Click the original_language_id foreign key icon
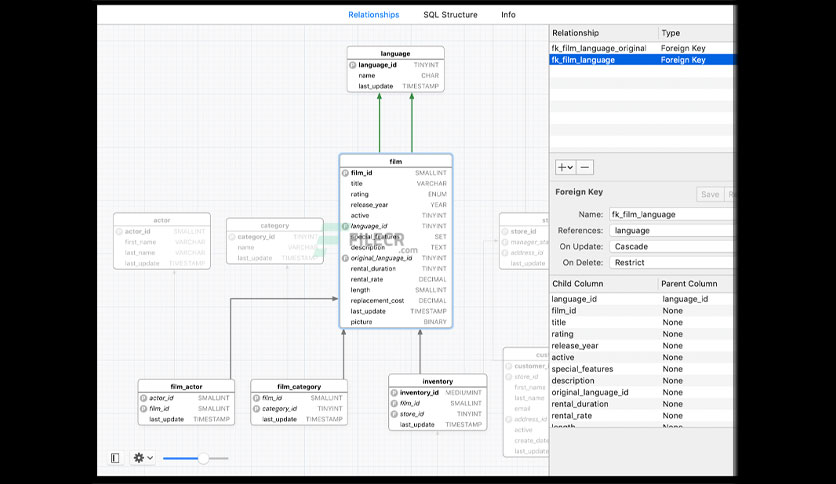The image size is (836, 484). (345, 258)
